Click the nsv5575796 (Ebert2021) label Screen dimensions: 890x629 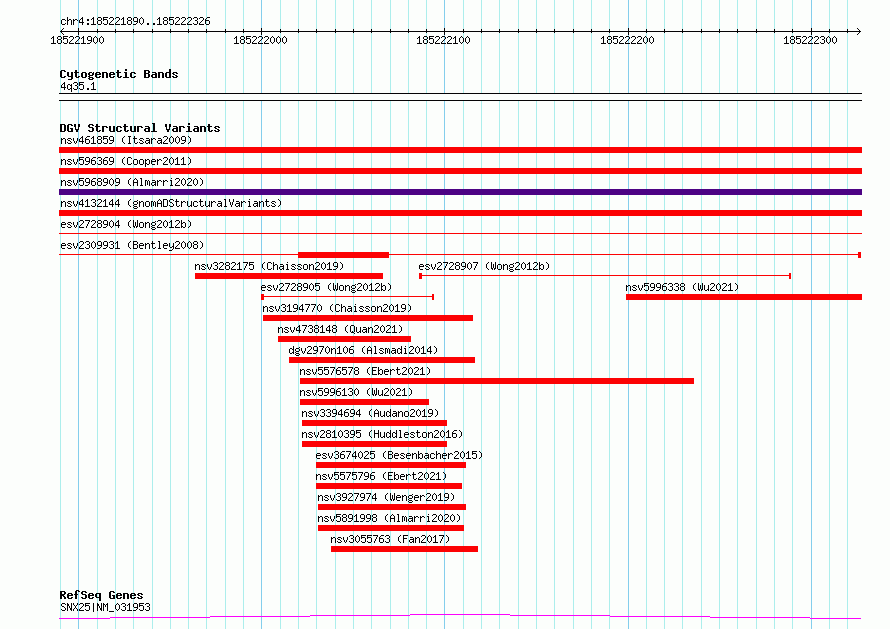(381, 476)
